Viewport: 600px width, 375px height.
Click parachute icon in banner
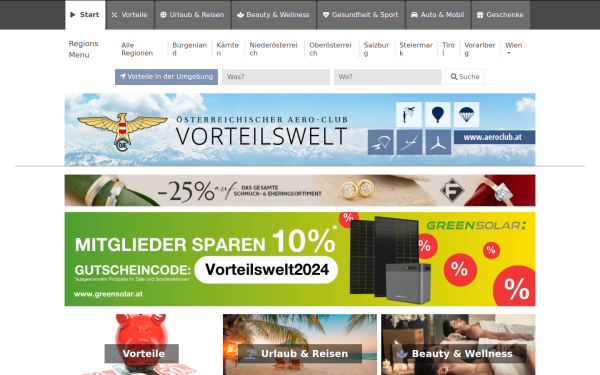click(x=466, y=114)
